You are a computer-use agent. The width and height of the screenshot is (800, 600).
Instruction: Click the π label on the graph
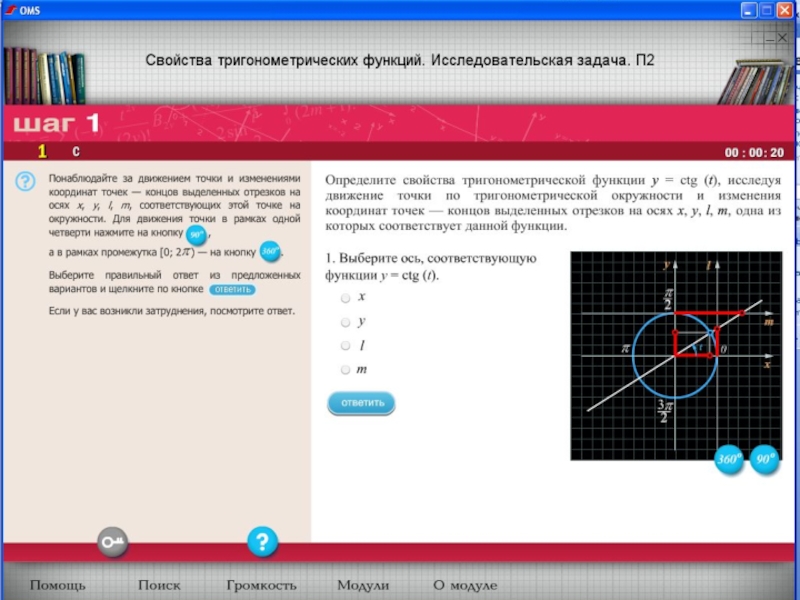pyautogui.click(x=625, y=349)
